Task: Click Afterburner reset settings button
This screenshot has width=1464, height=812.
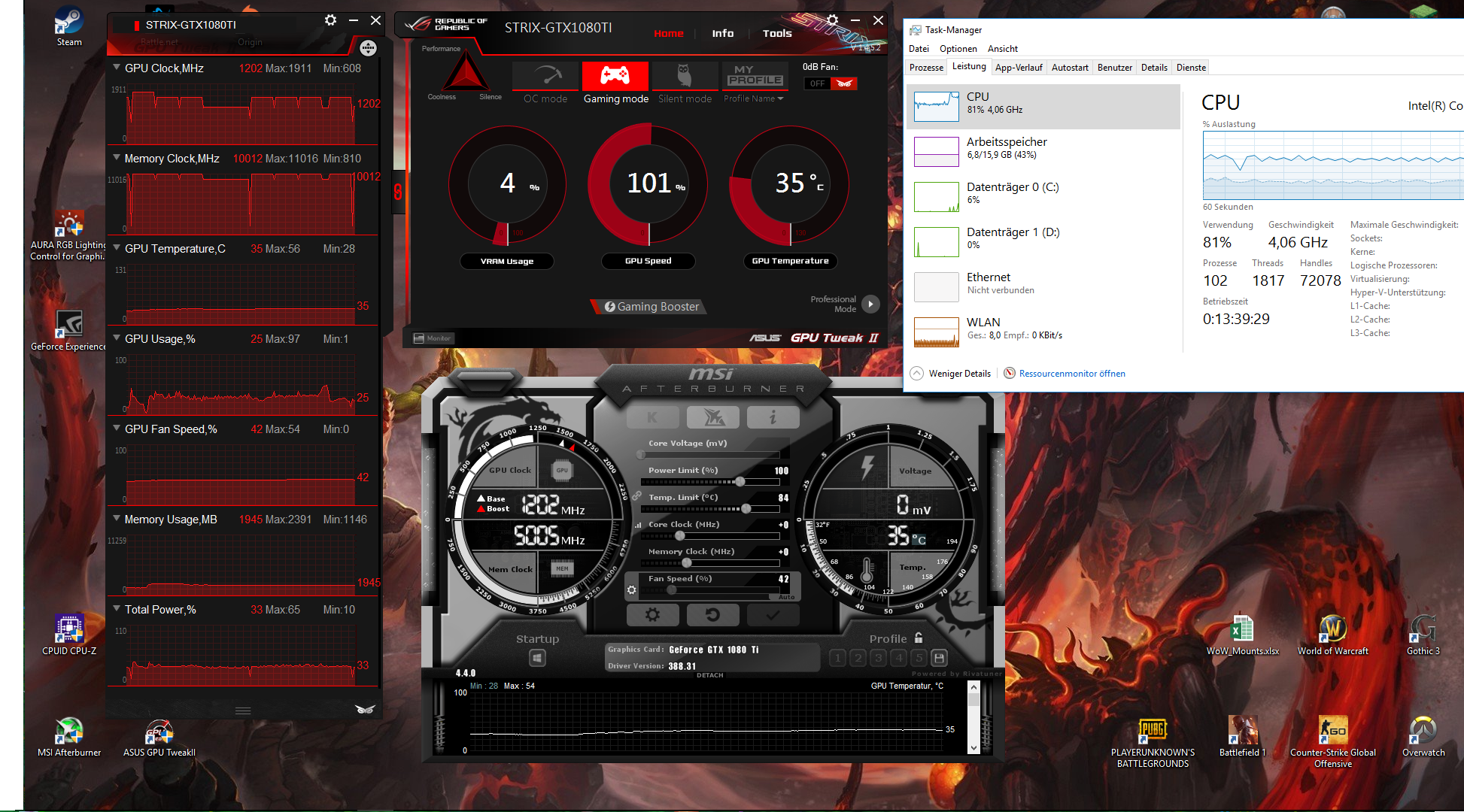Action: click(712, 615)
